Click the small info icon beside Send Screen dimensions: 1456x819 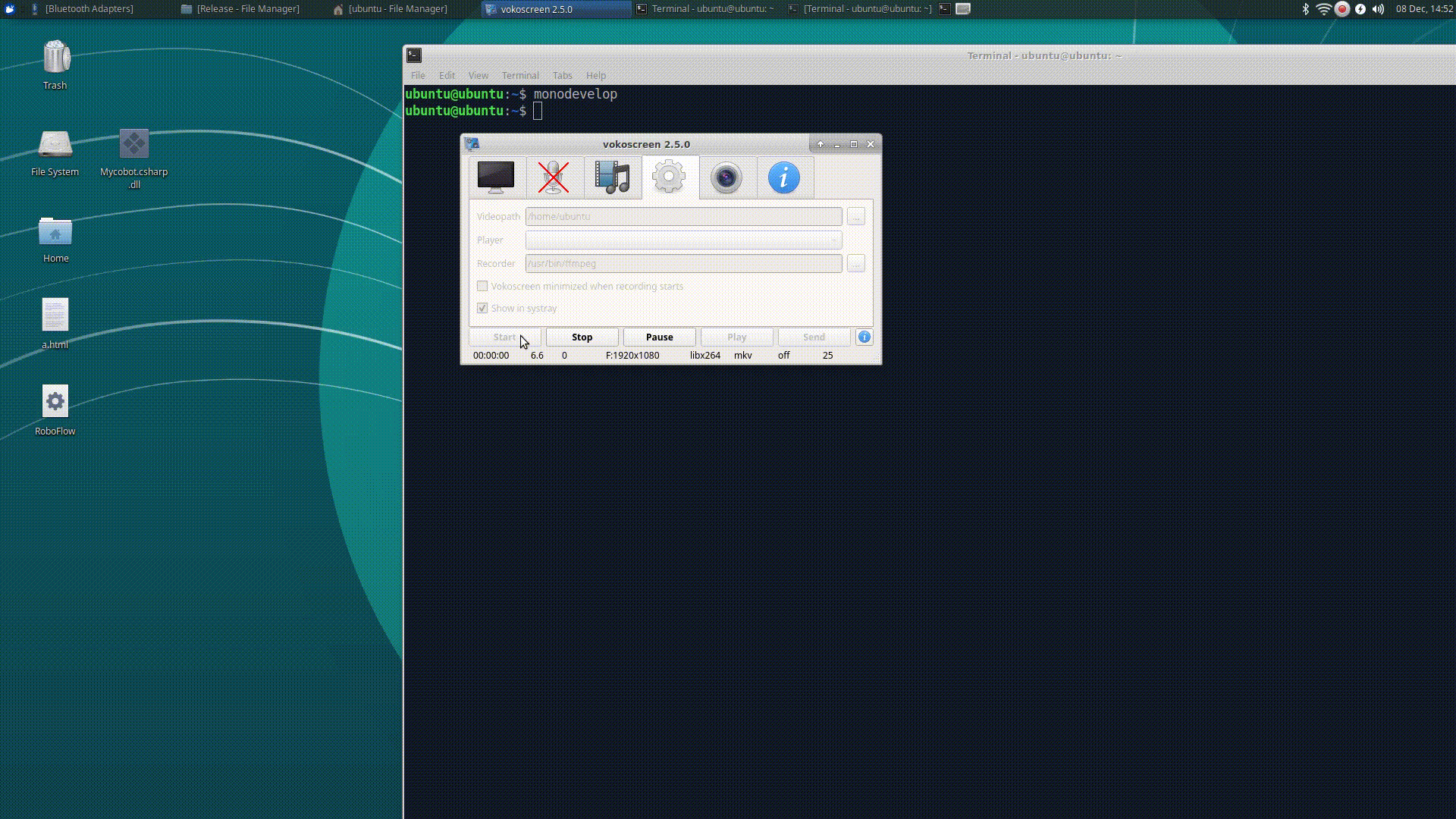pyautogui.click(x=864, y=337)
